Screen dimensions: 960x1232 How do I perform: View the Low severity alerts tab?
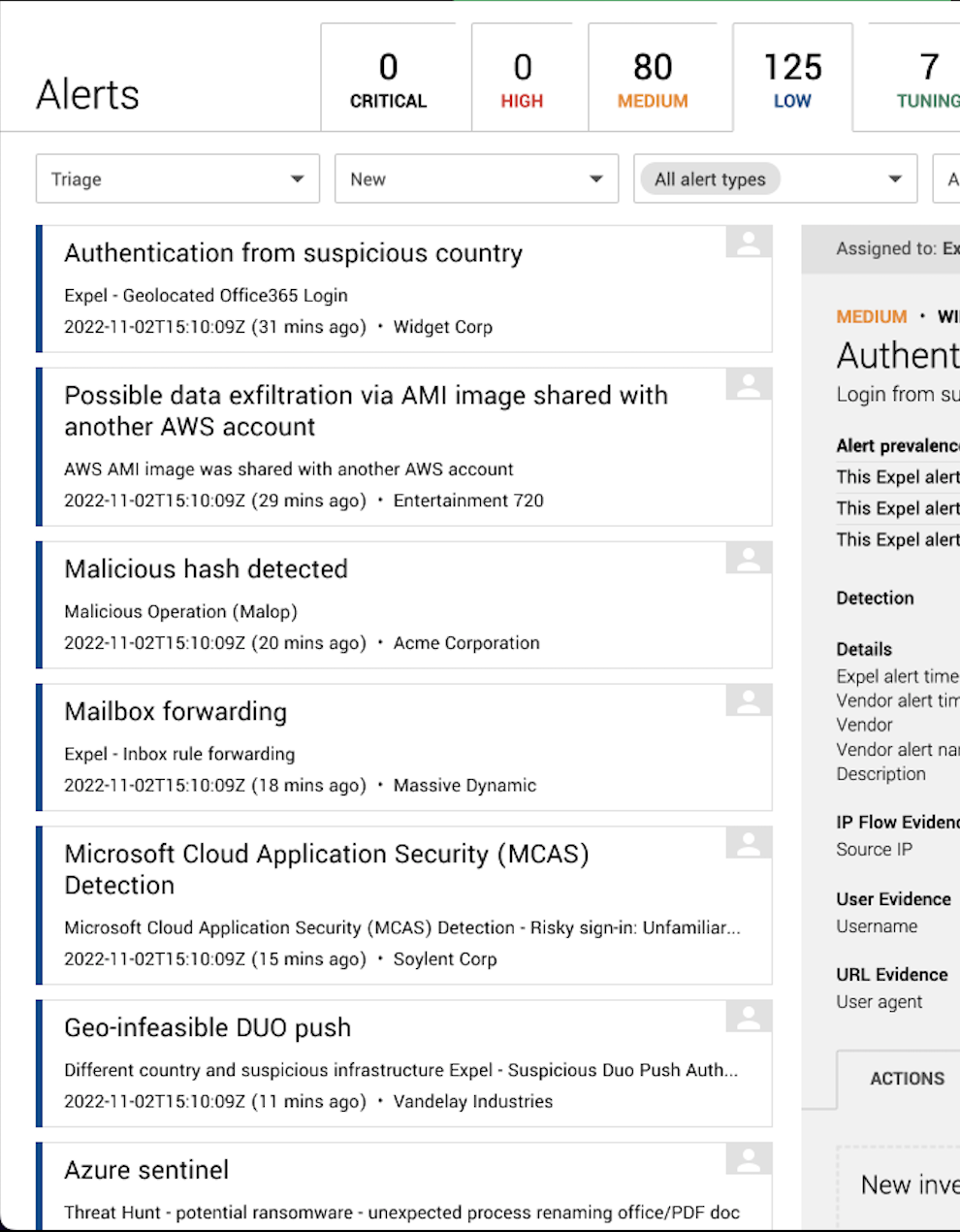tap(792, 78)
